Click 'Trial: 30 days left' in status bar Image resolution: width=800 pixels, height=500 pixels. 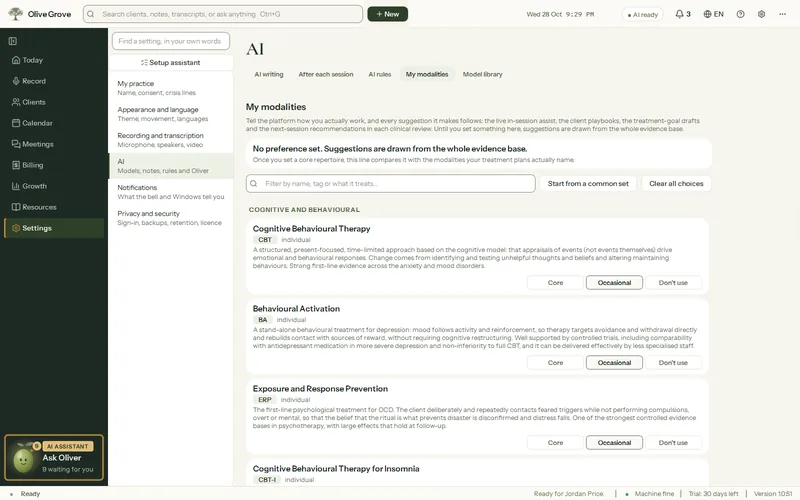coord(713,494)
